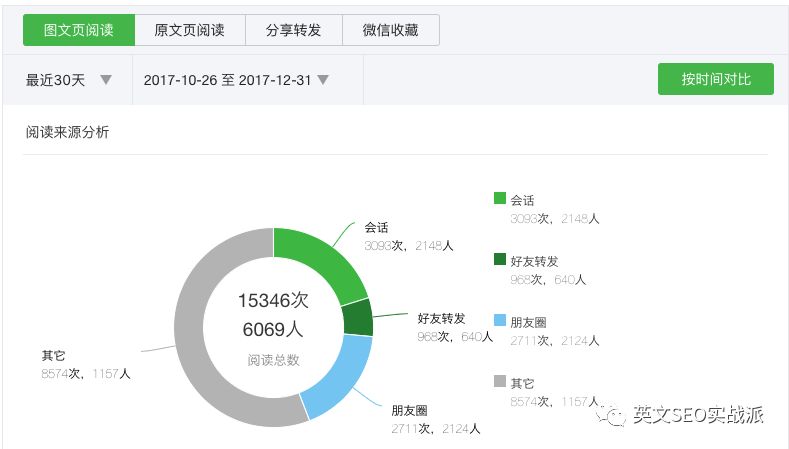Open the 原文页阅读 tab
The width and height of the screenshot is (789, 449).
click(190, 30)
